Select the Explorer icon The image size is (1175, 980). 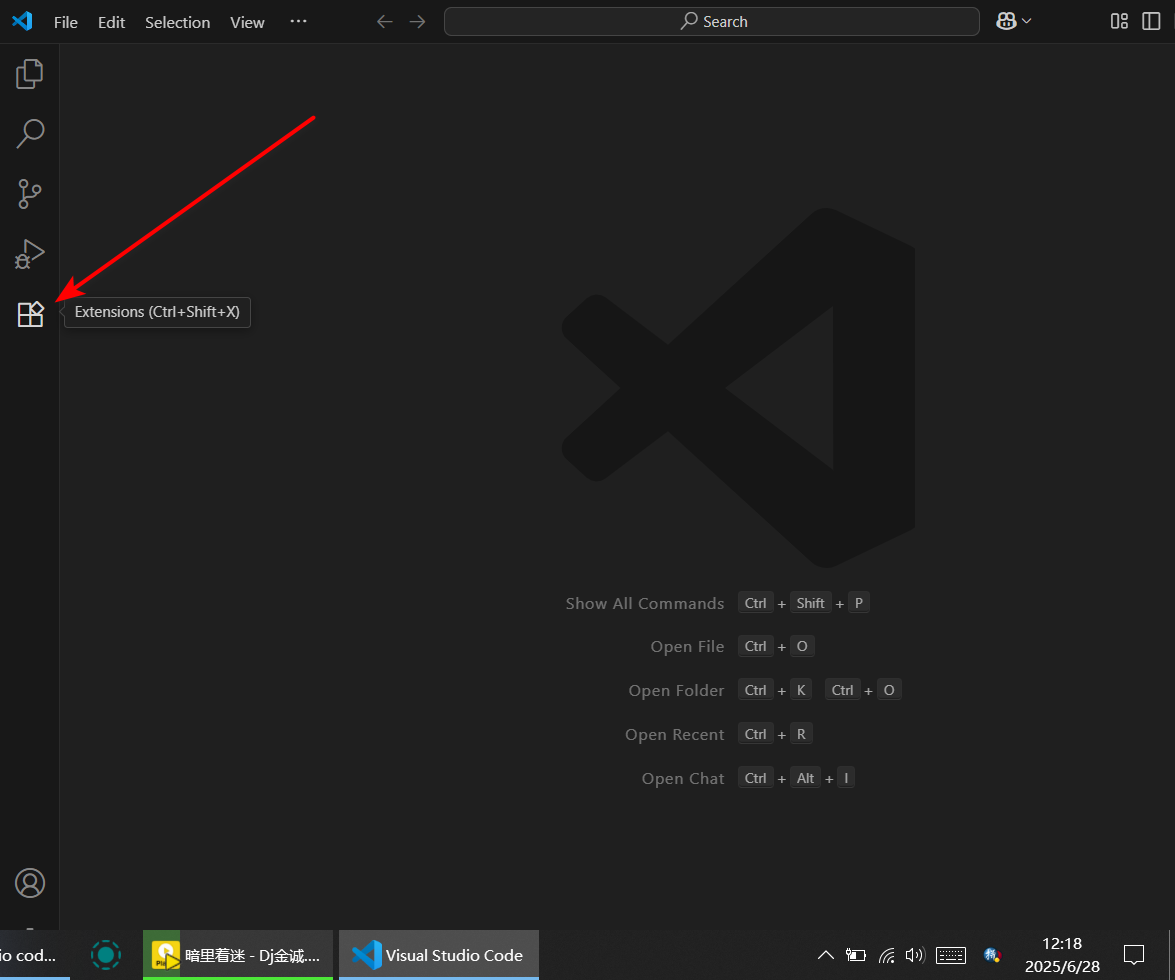pos(30,73)
